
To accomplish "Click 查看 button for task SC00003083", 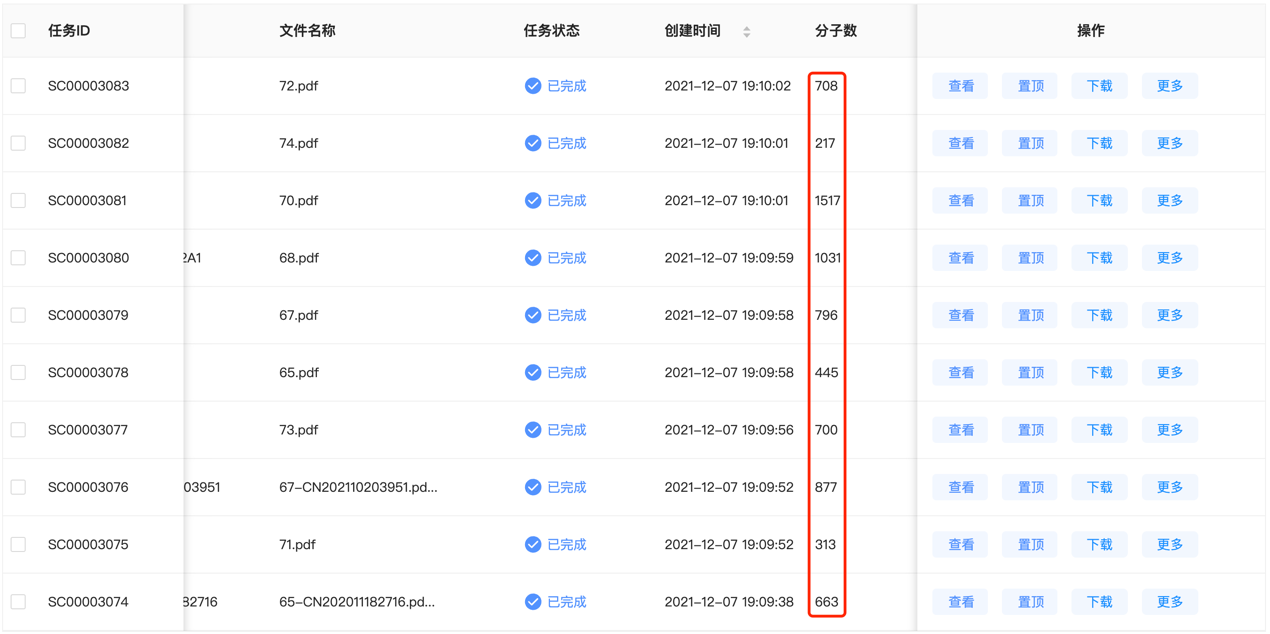I will (959, 86).
